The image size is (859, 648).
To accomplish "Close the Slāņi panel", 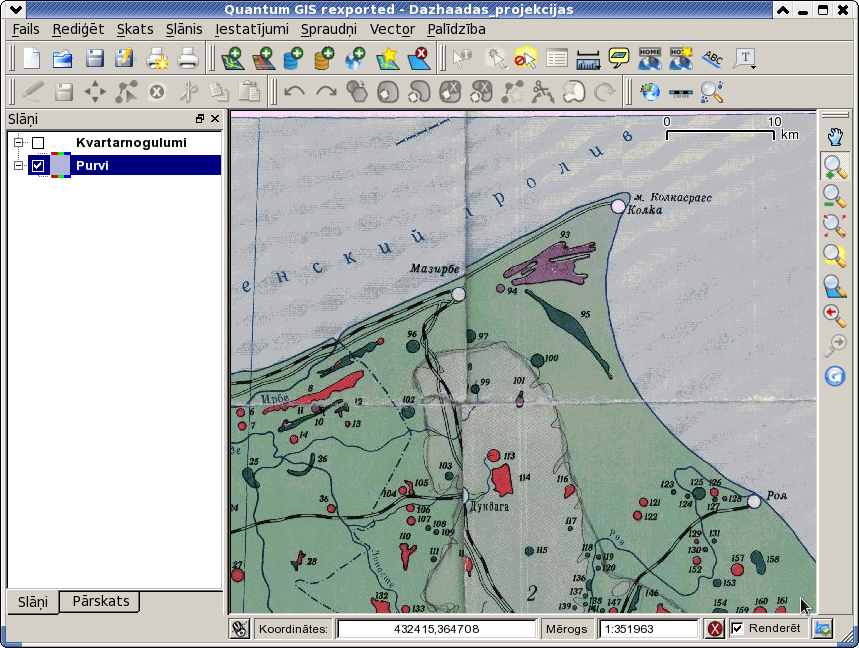I will tap(215, 119).
